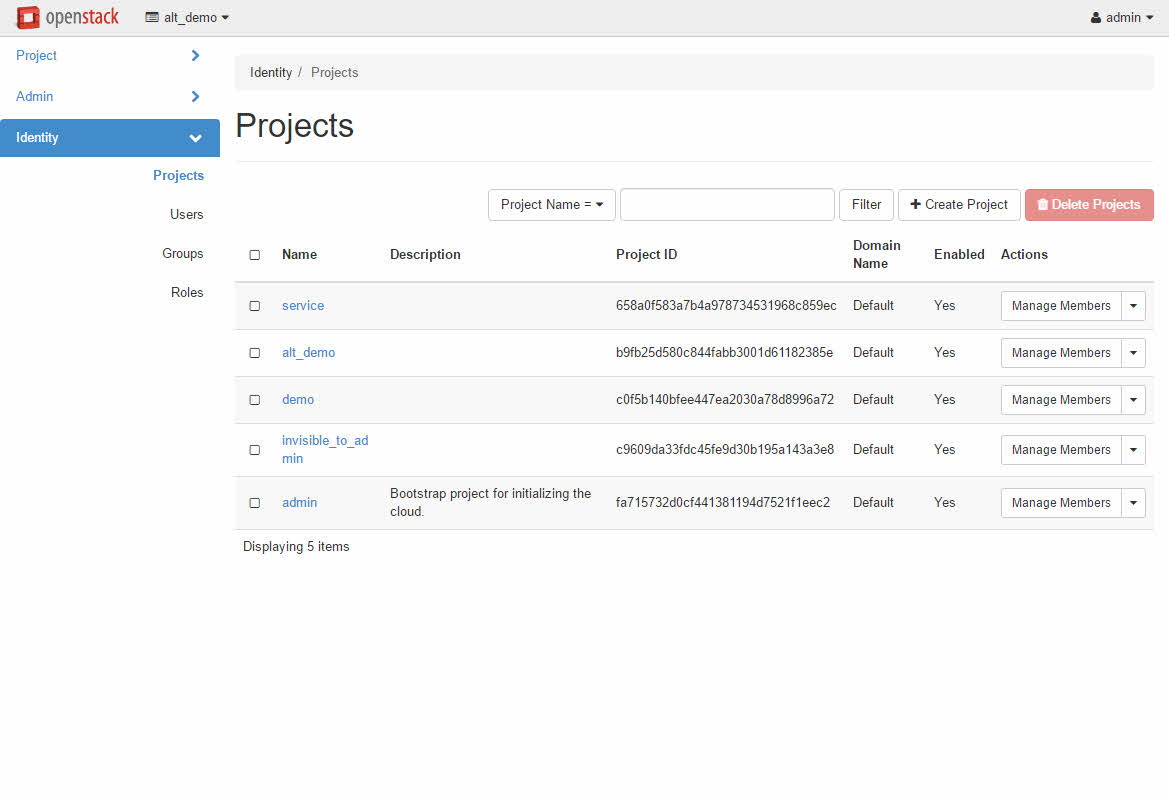Open the alt_demo project link in table
This screenshot has height=798, width=1169.
point(309,353)
